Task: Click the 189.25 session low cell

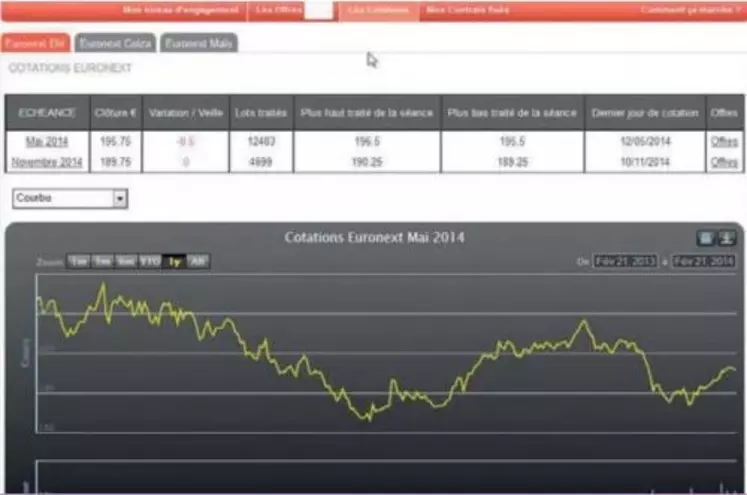Action: point(512,162)
